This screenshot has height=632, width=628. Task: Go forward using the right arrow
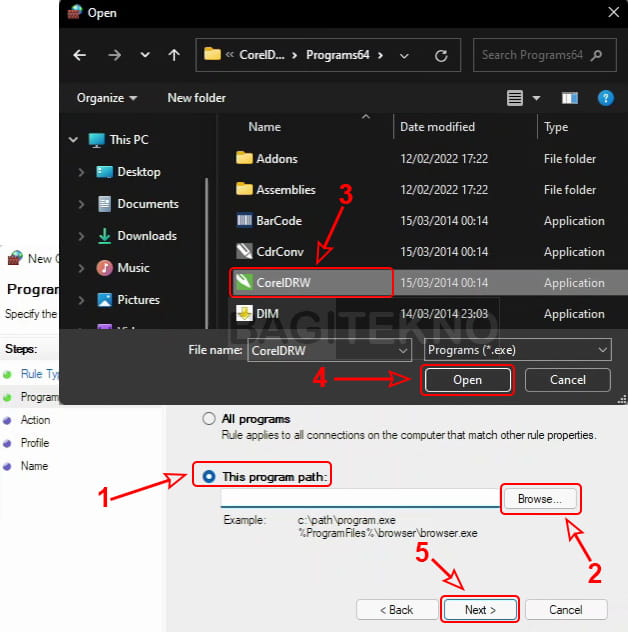point(114,55)
